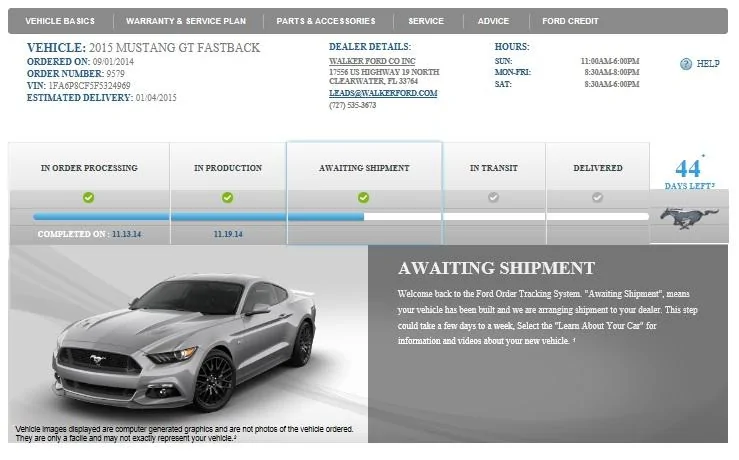This screenshot has width=739, height=460.
Task: Click the estimated delivery date 01/04/2015
Action: (156, 98)
